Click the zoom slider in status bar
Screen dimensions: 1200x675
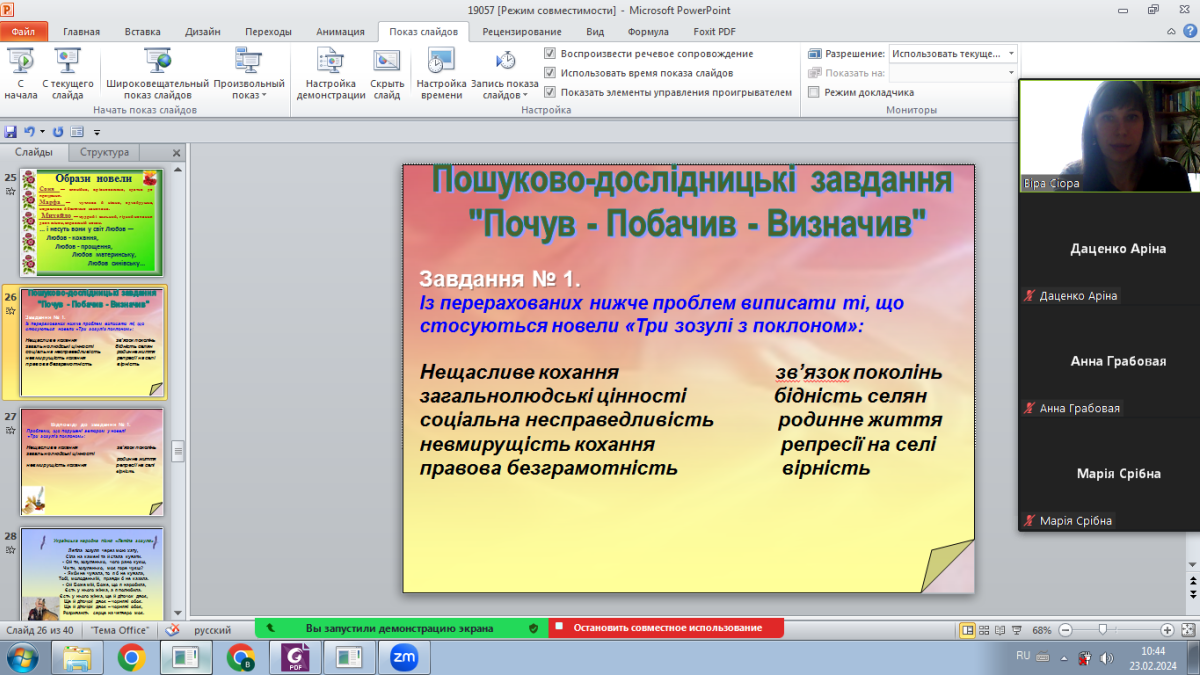click(x=1103, y=630)
